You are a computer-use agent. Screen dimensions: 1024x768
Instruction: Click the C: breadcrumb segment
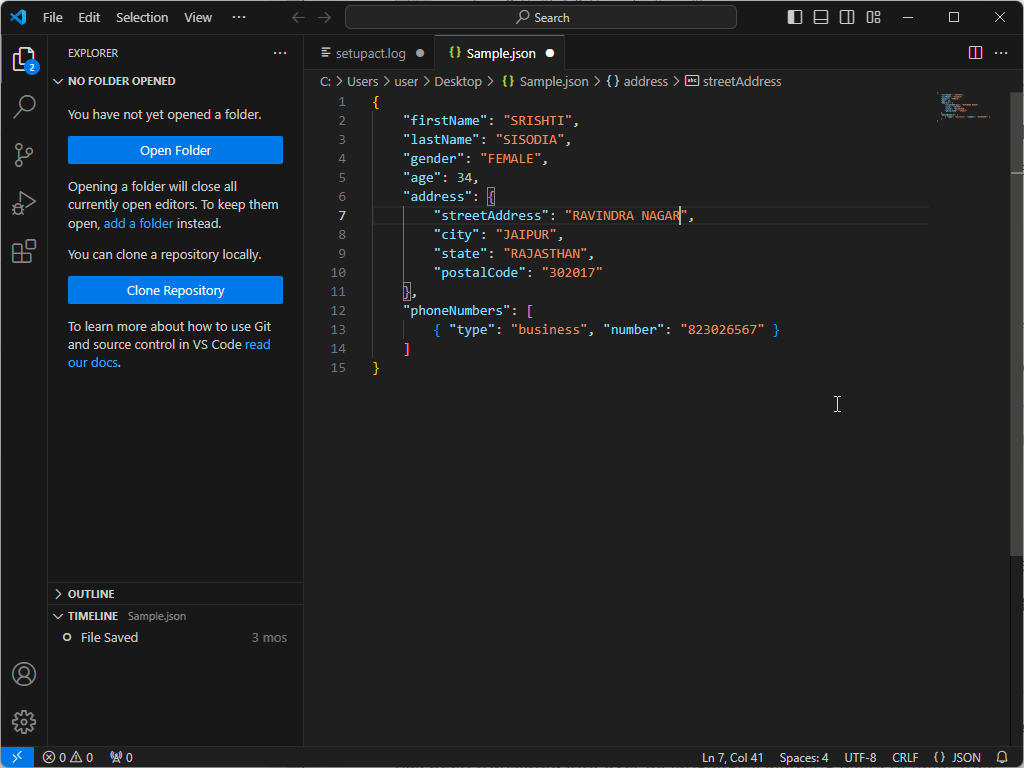point(325,82)
